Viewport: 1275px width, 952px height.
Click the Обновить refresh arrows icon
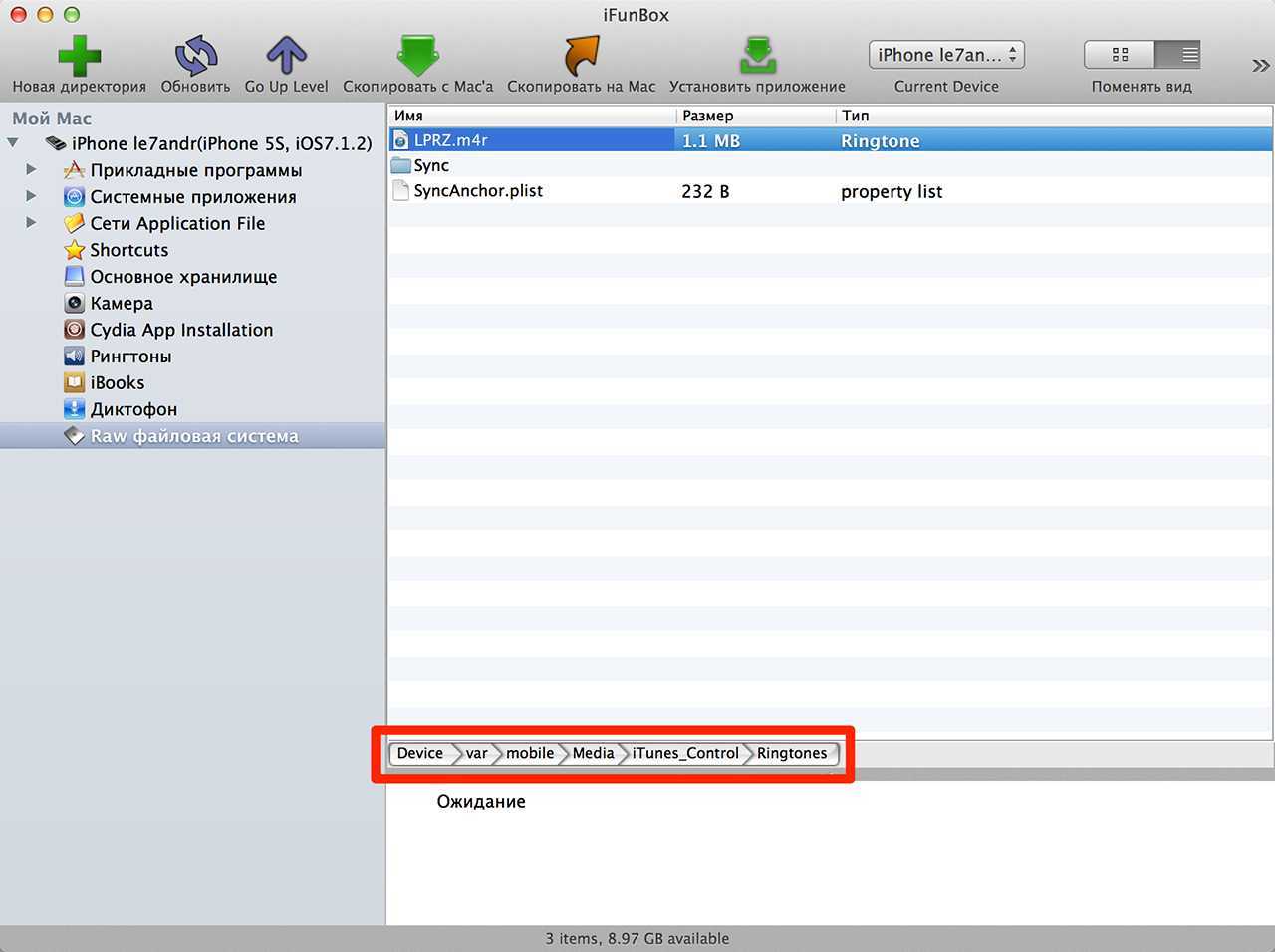tap(195, 56)
